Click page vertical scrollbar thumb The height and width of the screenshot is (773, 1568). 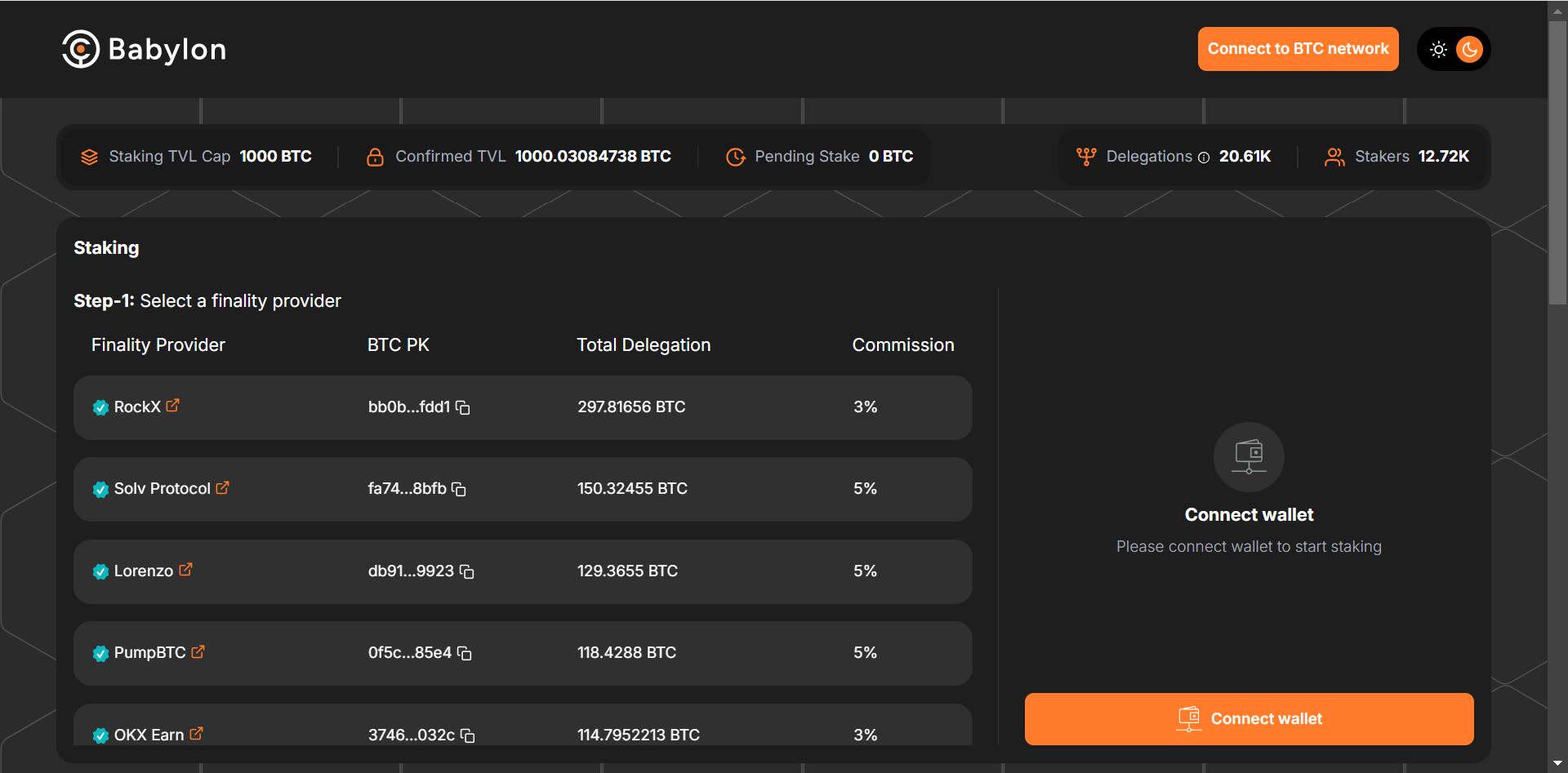click(1557, 162)
